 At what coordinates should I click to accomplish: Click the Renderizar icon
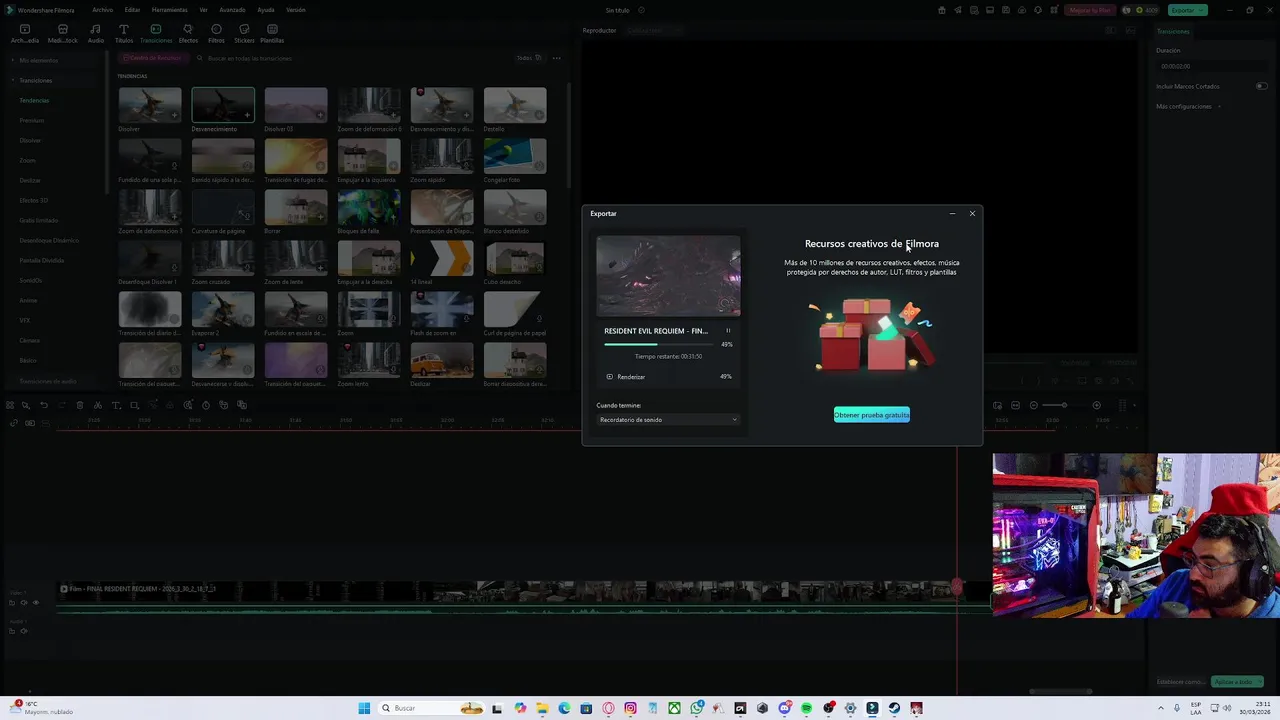click(x=610, y=377)
